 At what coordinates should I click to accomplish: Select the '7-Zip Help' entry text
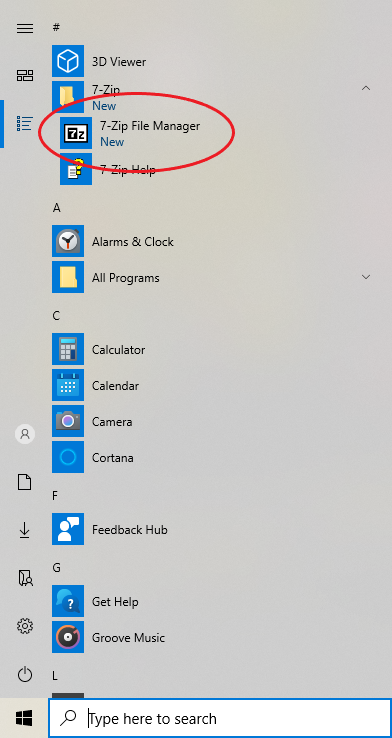click(x=128, y=169)
